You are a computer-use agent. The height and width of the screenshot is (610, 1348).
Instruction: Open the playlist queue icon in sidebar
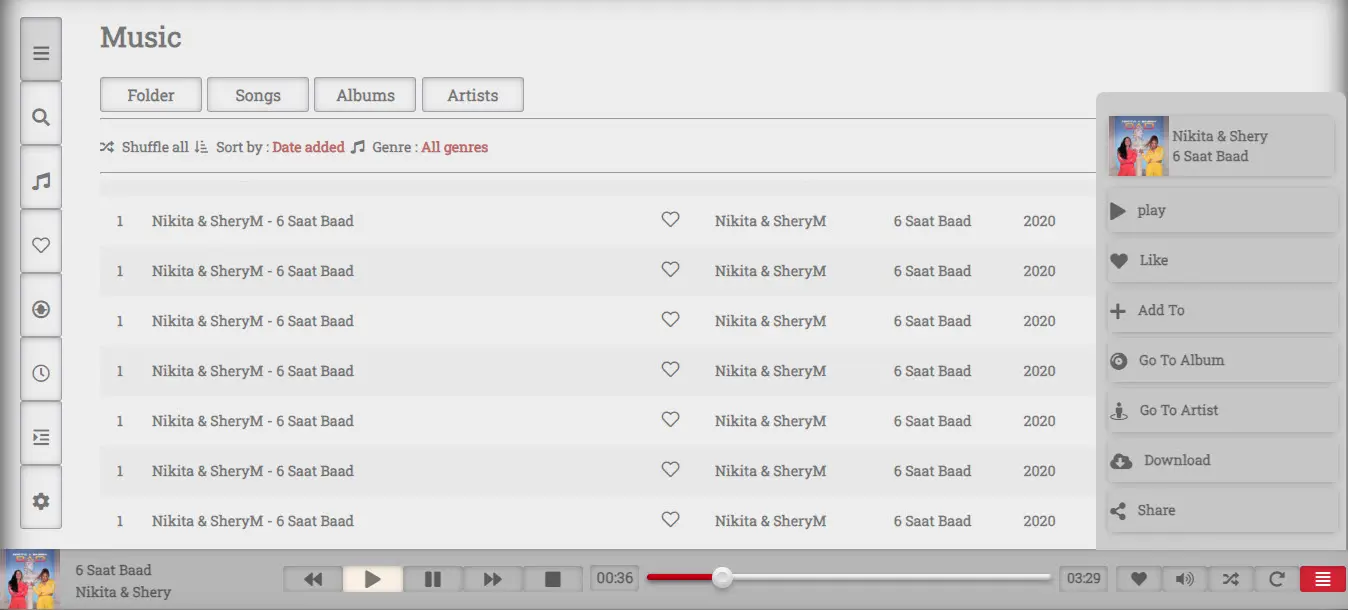[41, 437]
